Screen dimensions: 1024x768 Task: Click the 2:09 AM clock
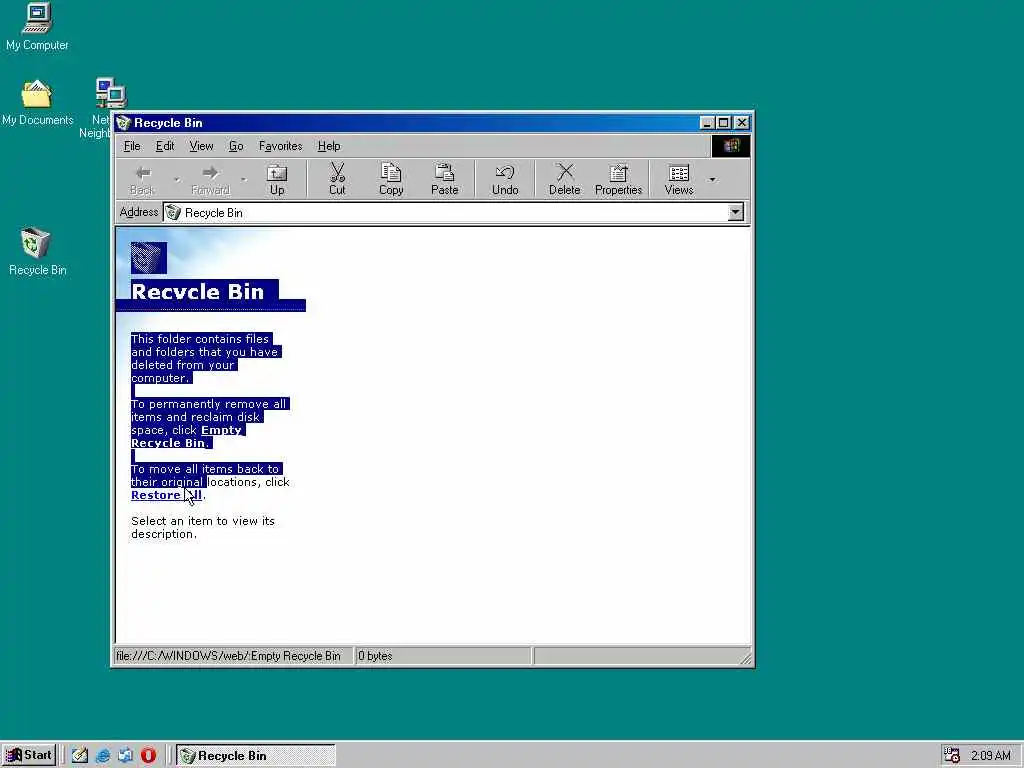coord(991,756)
